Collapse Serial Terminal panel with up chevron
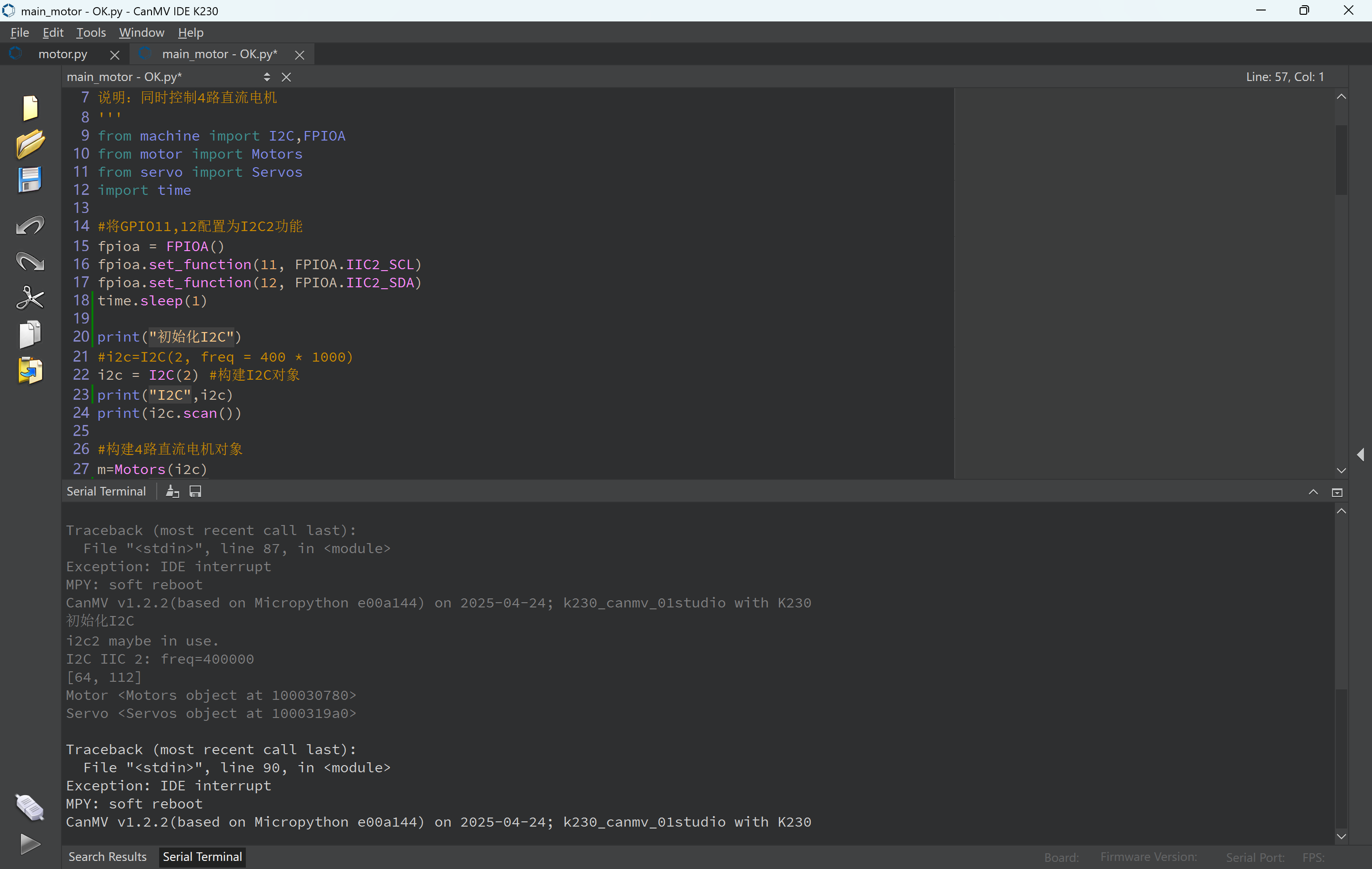 coord(1313,492)
